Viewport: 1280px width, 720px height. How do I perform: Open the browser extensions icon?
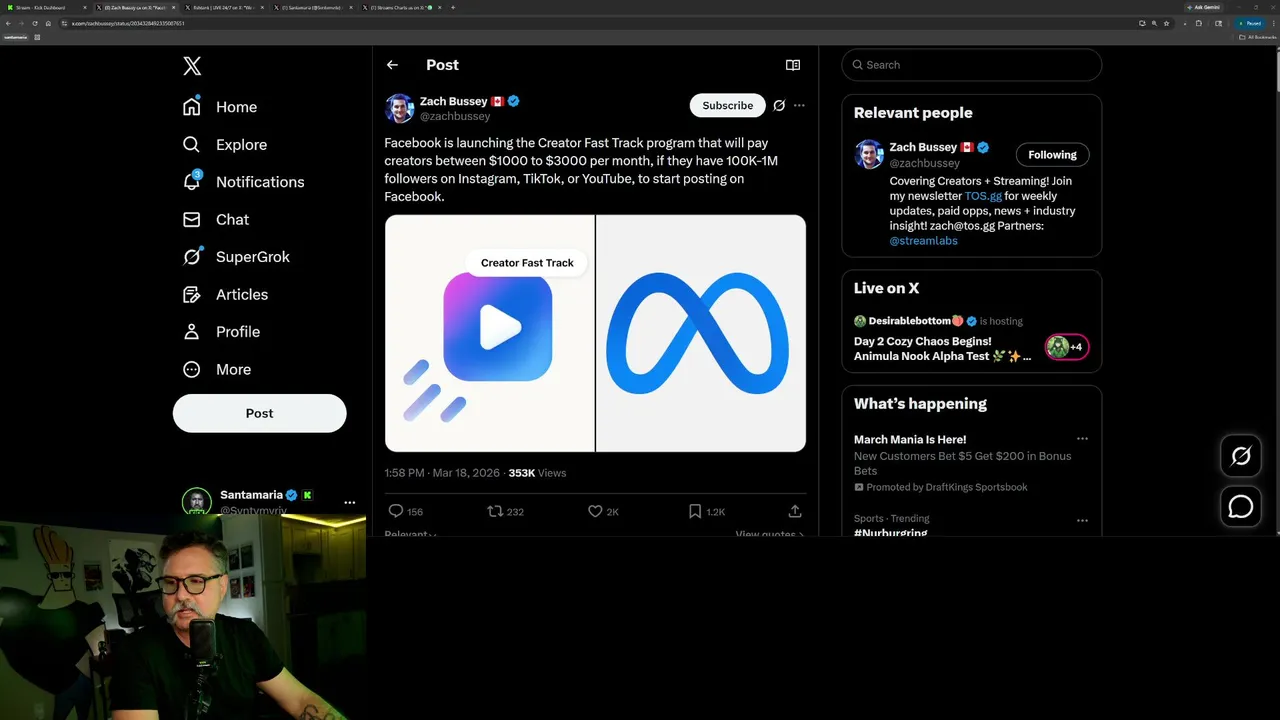point(1199,23)
